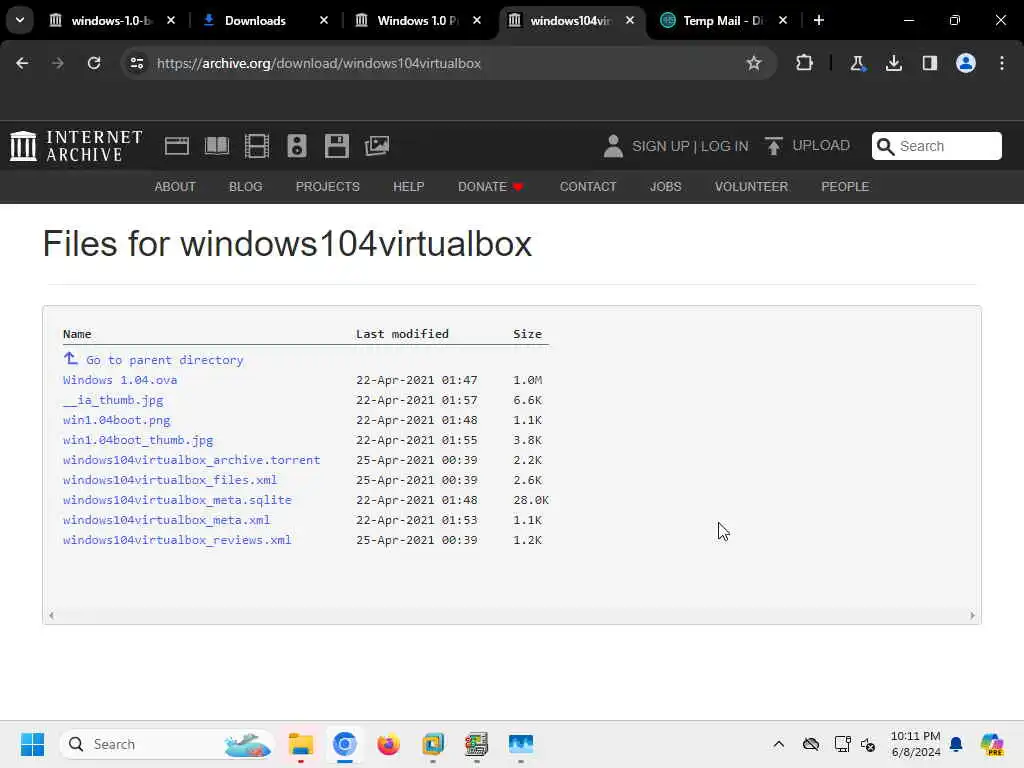The width and height of the screenshot is (1024, 768).
Task: Open the DONATE menu item
Action: pyautogui.click(x=490, y=187)
